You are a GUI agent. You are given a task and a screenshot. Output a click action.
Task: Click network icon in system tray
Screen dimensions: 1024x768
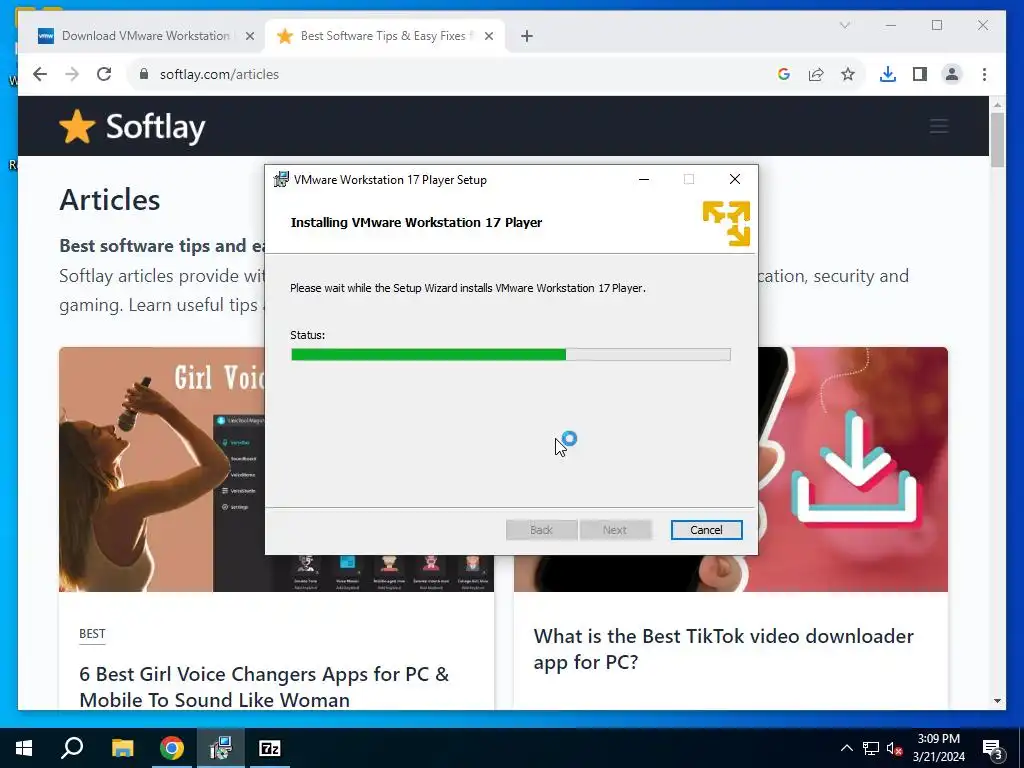click(871, 748)
